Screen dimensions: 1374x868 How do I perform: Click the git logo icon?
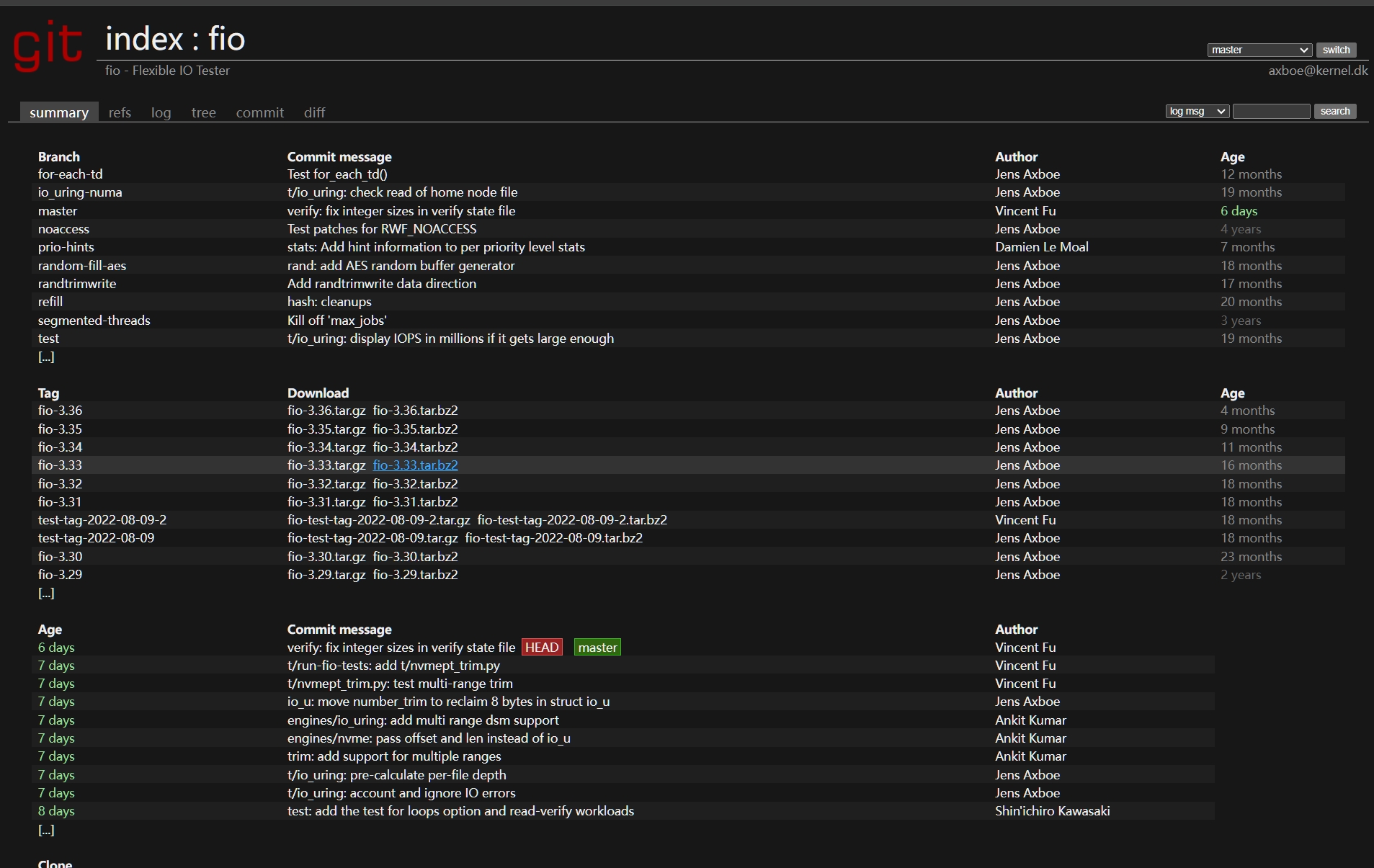click(48, 45)
